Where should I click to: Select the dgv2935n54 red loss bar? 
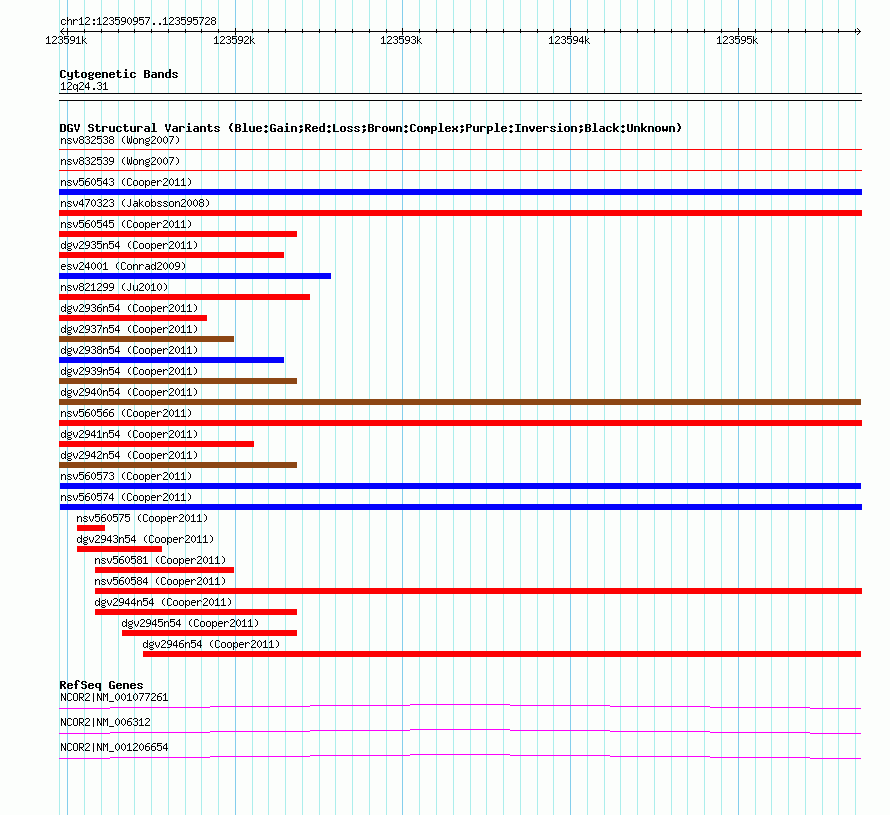(x=171, y=255)
